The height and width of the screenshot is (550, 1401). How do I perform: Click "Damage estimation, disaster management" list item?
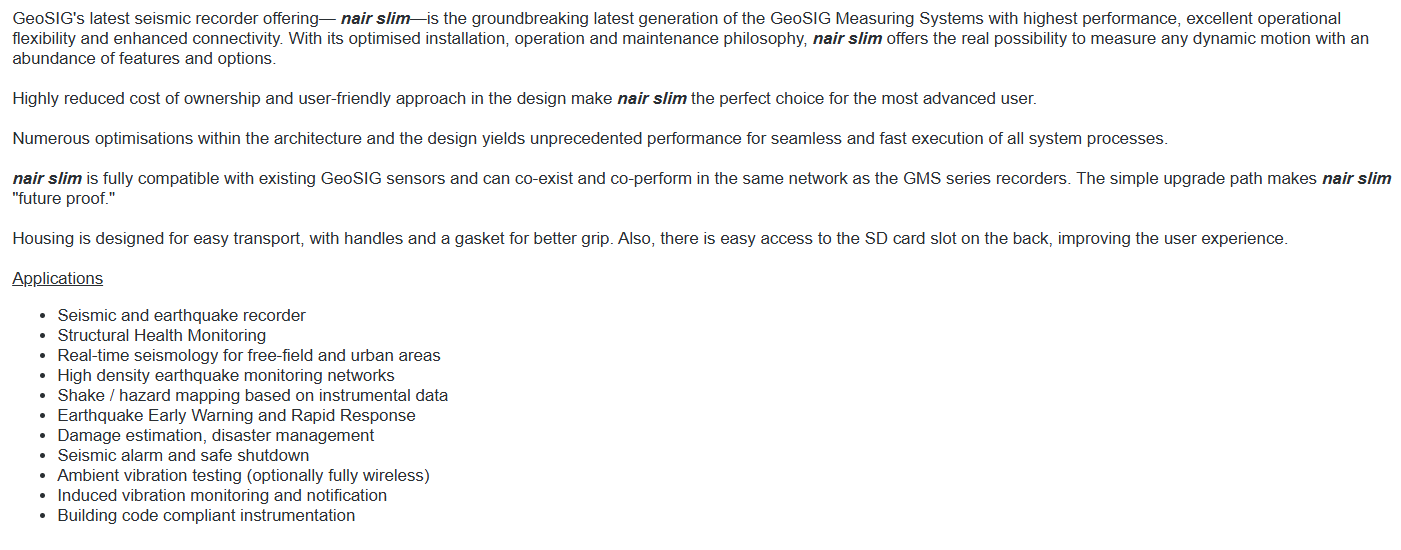point(215,435)
